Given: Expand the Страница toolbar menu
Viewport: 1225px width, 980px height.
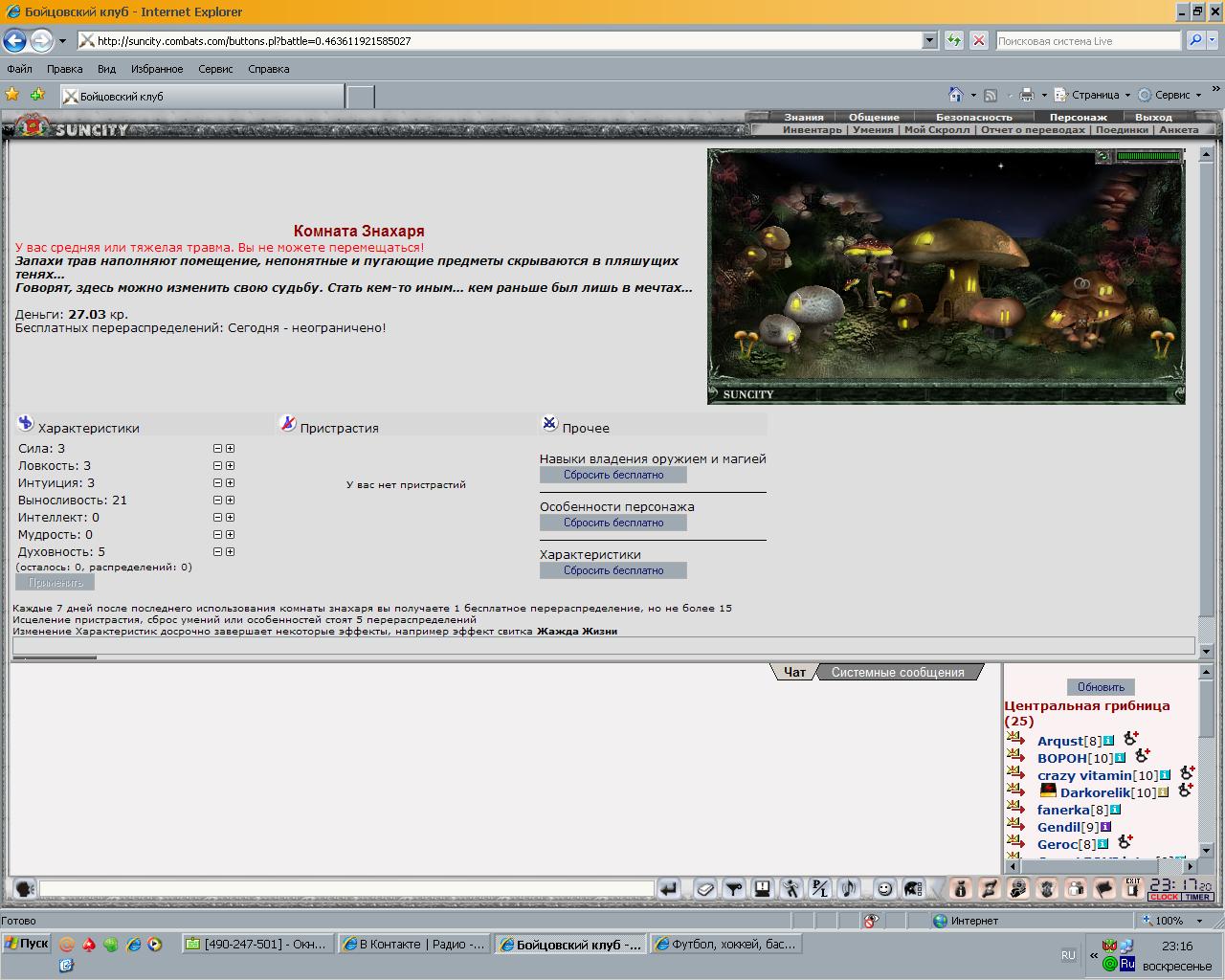Looking at the screenshot, I should [x=1092, y=95].
